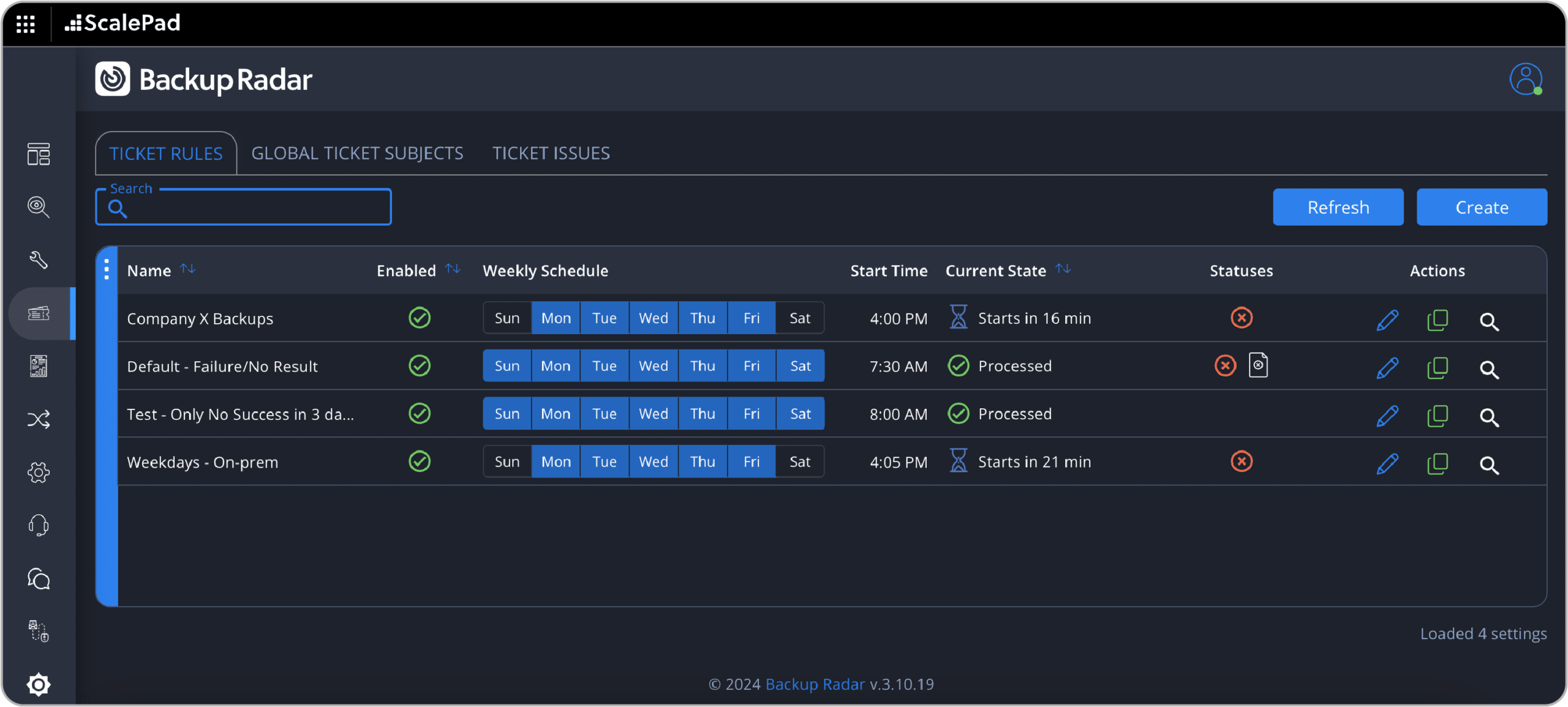Sort by Current State column arrows

tap(1063, 269)
